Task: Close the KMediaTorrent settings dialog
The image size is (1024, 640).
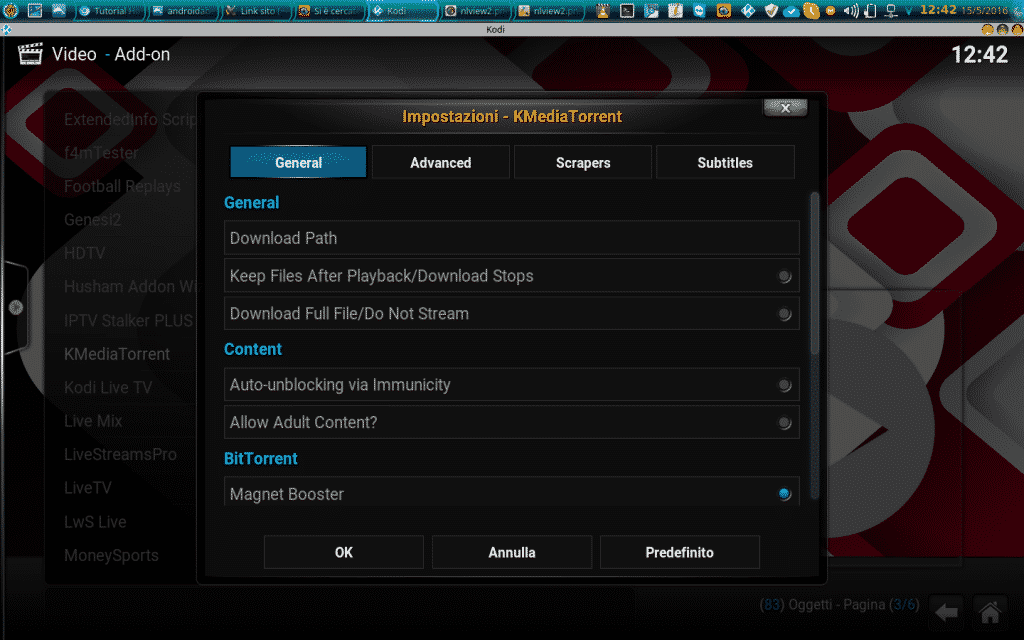Action: coord(785,108)
